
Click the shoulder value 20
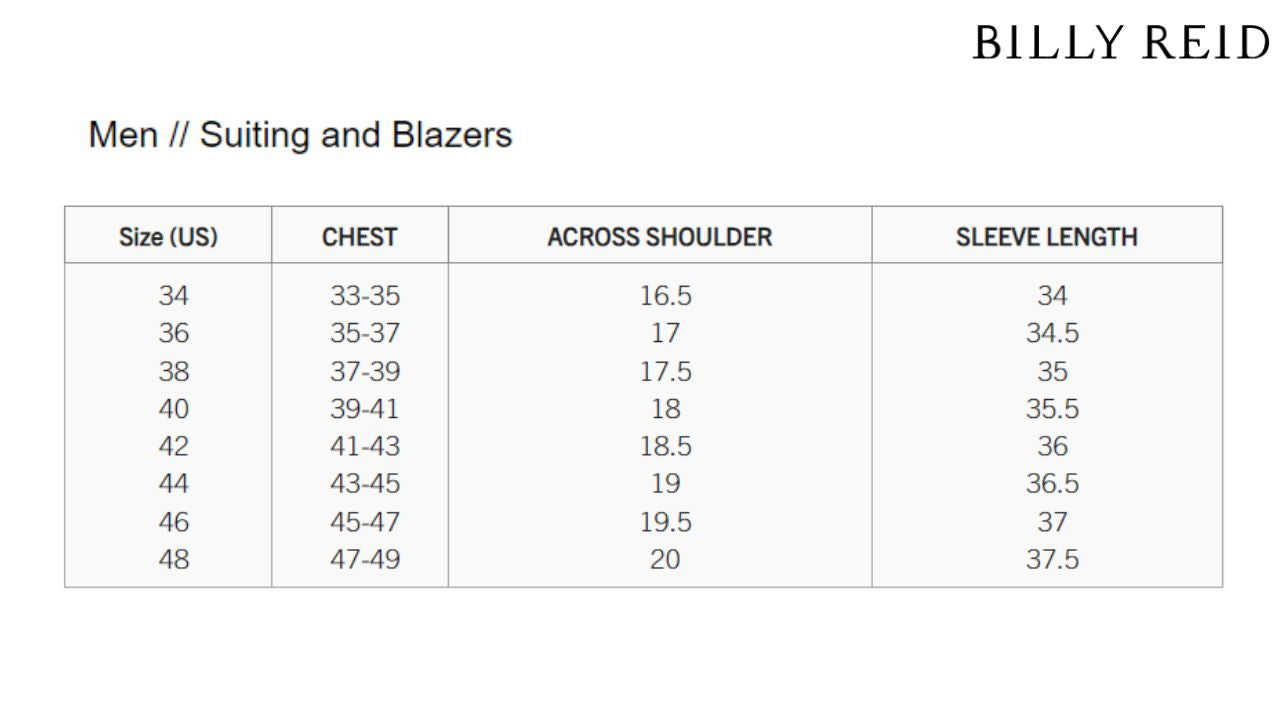pos(665,559)
